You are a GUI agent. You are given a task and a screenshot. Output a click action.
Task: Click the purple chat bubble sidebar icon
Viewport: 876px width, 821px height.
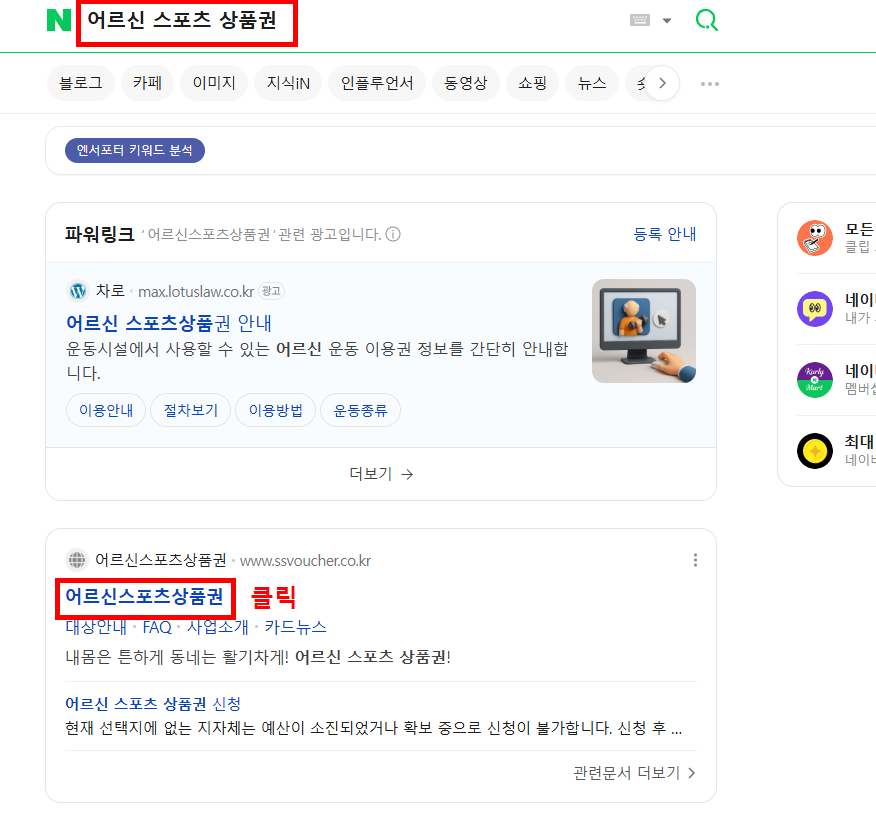[x=815, y=309]
